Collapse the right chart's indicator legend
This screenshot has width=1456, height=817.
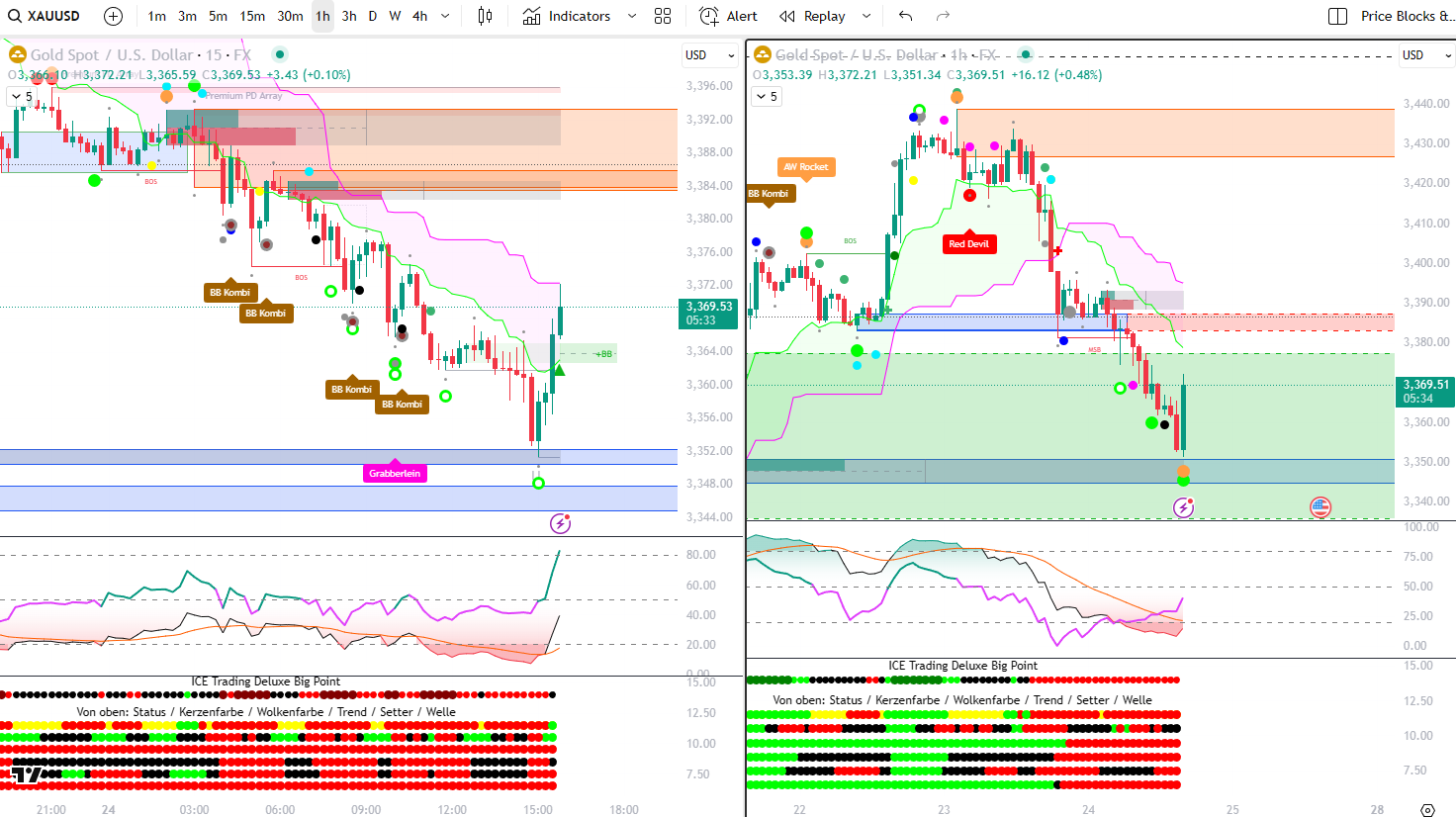[x=767, y=97]
